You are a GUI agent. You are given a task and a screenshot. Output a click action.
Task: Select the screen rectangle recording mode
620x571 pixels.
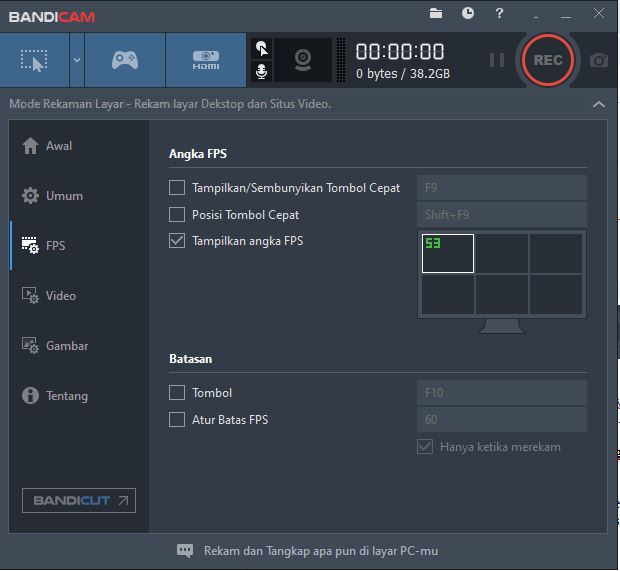(x=34, y=60)
